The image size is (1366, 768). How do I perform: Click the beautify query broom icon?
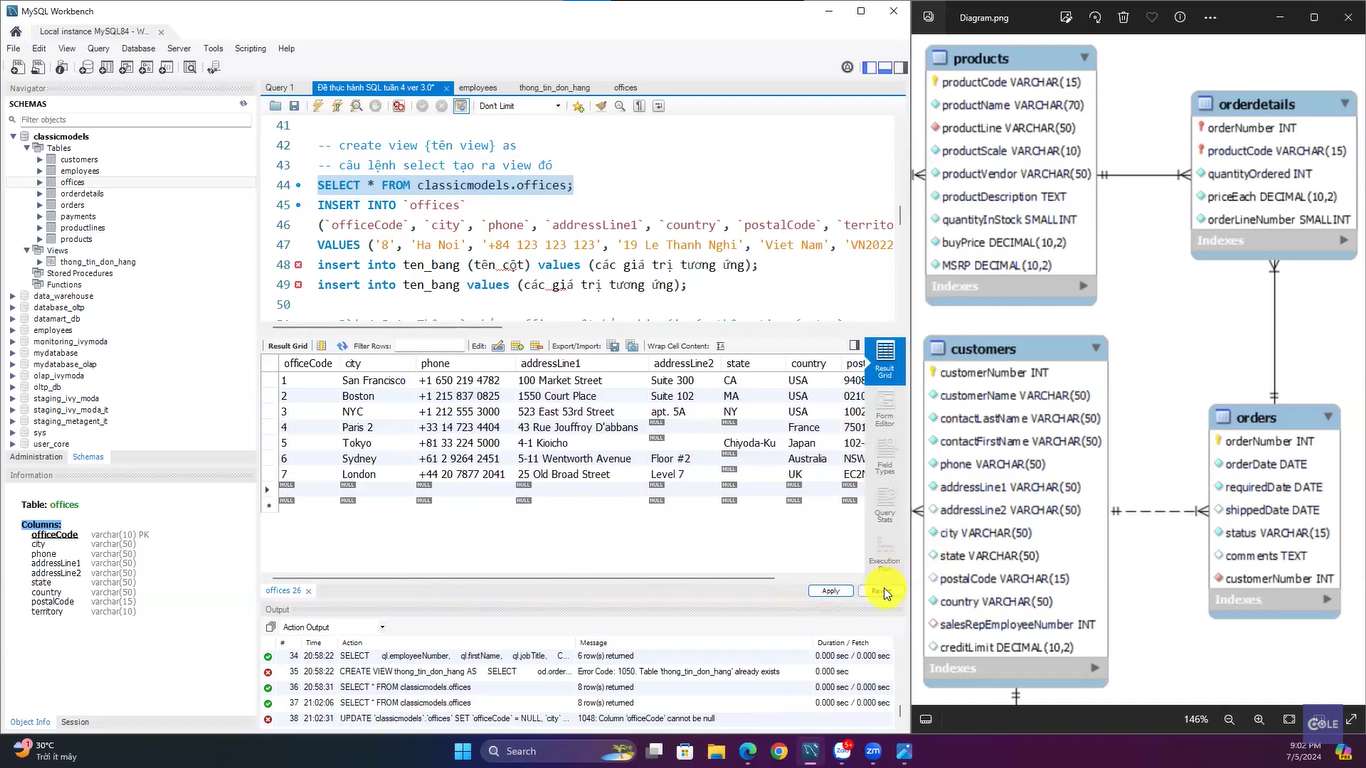point(601,106)
